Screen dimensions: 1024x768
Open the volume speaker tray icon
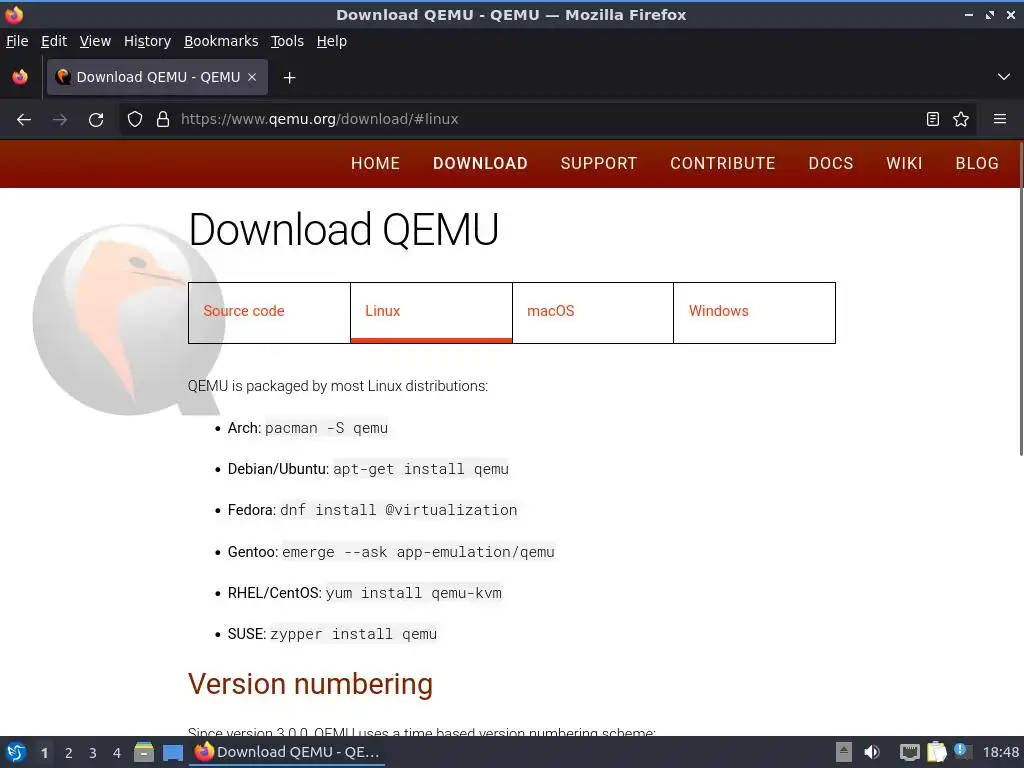click(x=872, y=752)
